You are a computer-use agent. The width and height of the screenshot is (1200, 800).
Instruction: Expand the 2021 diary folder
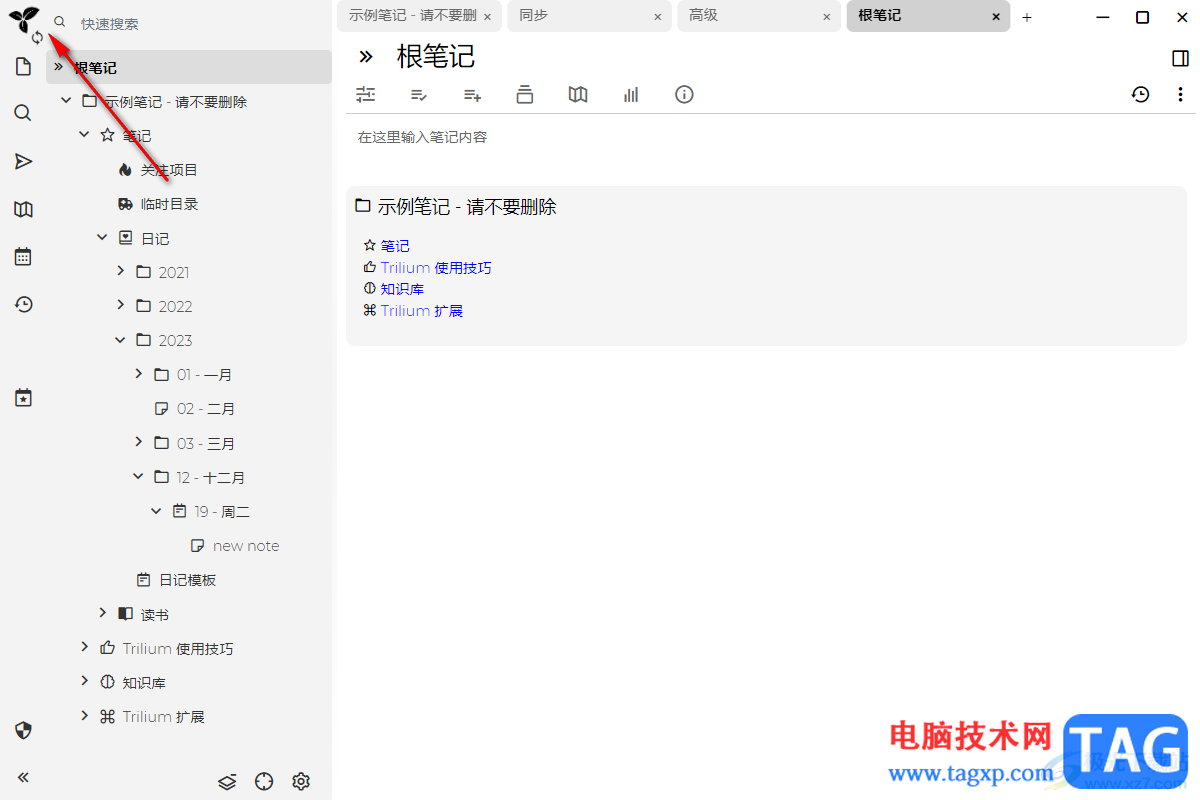pyautogui.click(x=120, y=272)
